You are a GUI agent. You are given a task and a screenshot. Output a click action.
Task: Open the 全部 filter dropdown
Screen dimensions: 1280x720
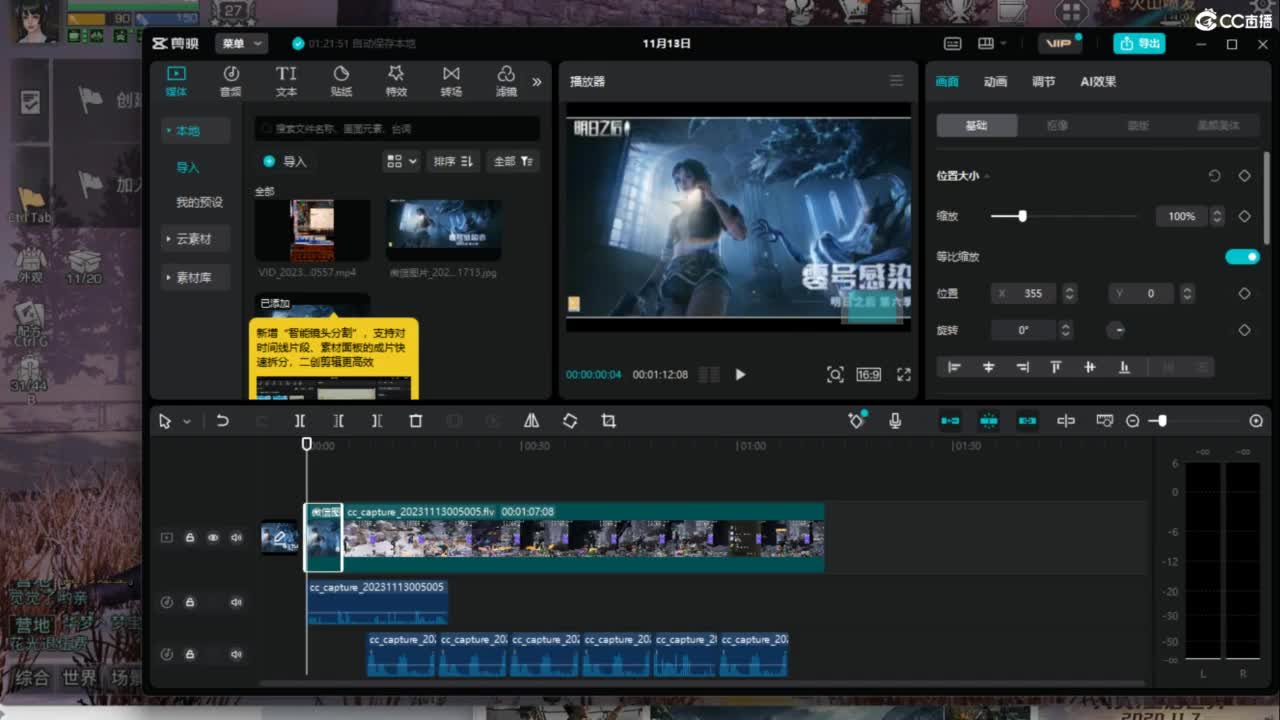click(x=514, y=161)
